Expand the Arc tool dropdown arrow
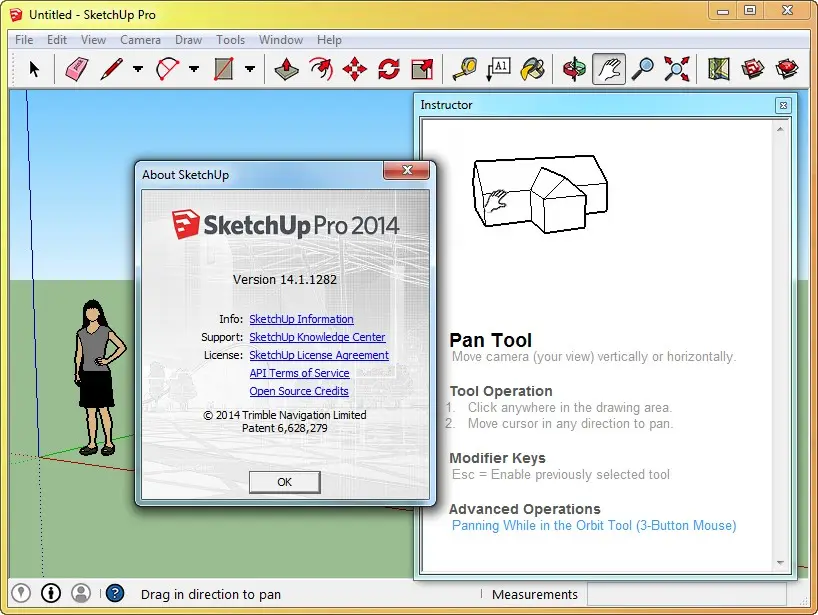818x615 pixels. click(194, 69)
